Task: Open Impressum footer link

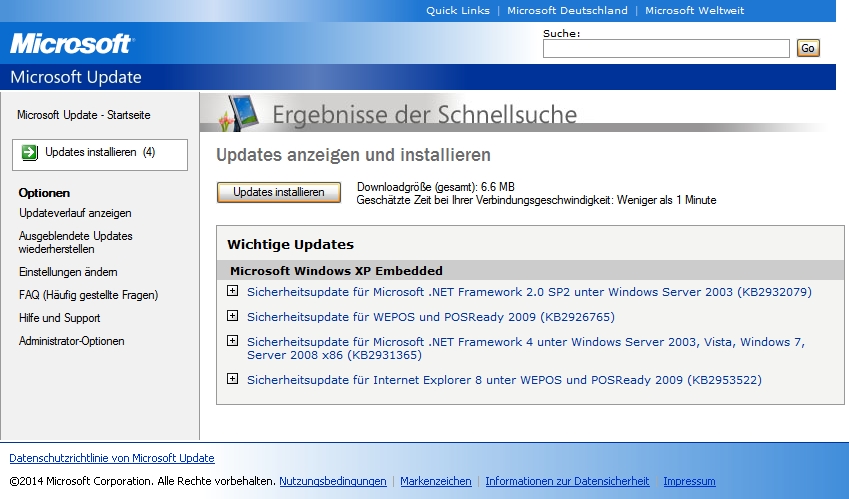Action: point(689,481)
